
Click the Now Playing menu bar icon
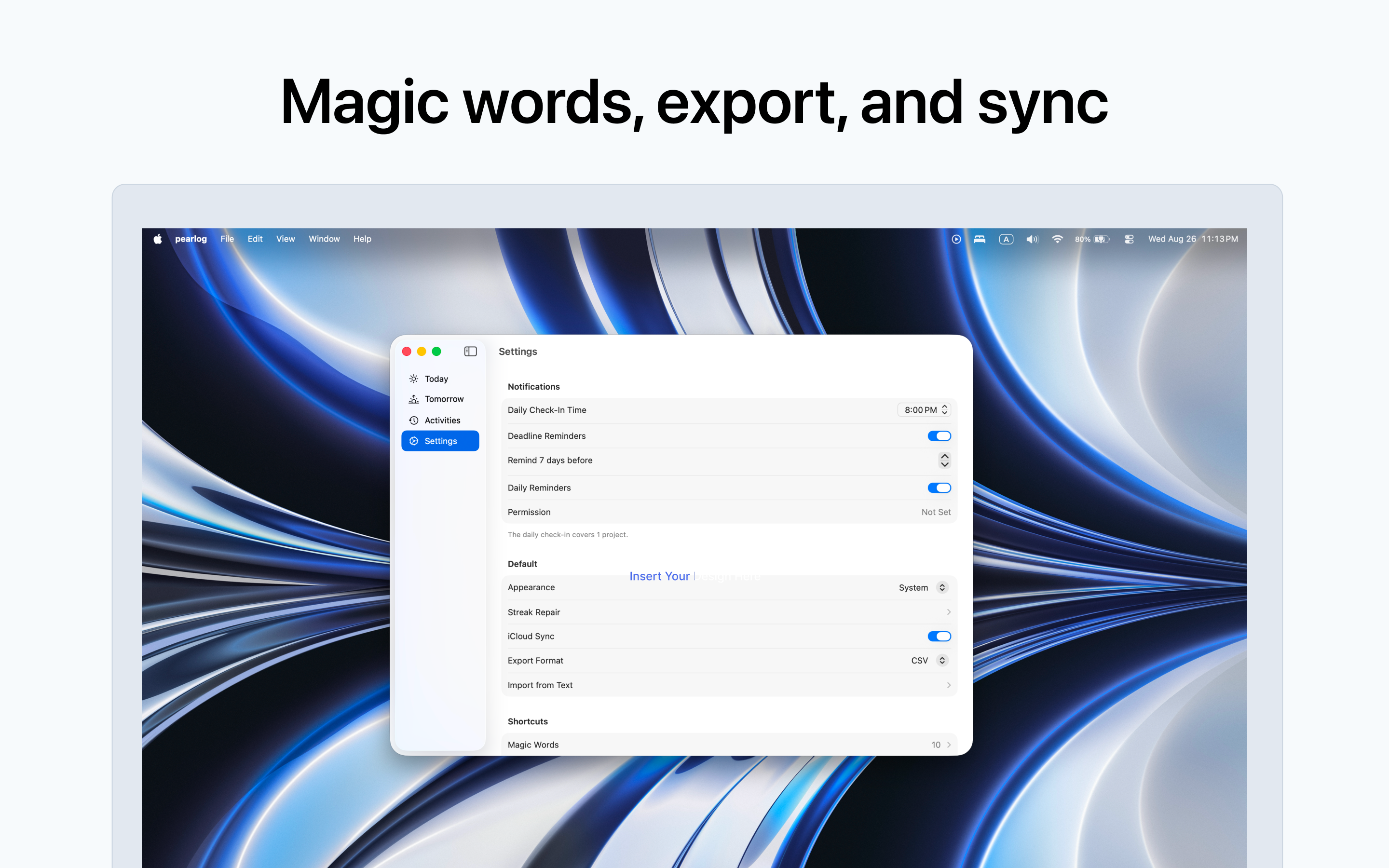pyautogui.click(x=956, y=239)
